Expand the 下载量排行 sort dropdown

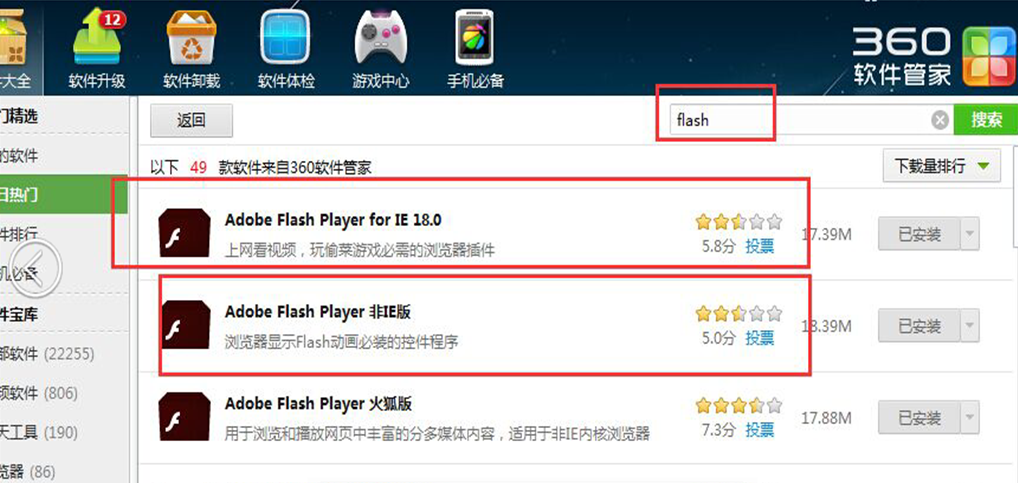[x=941, y=166]
